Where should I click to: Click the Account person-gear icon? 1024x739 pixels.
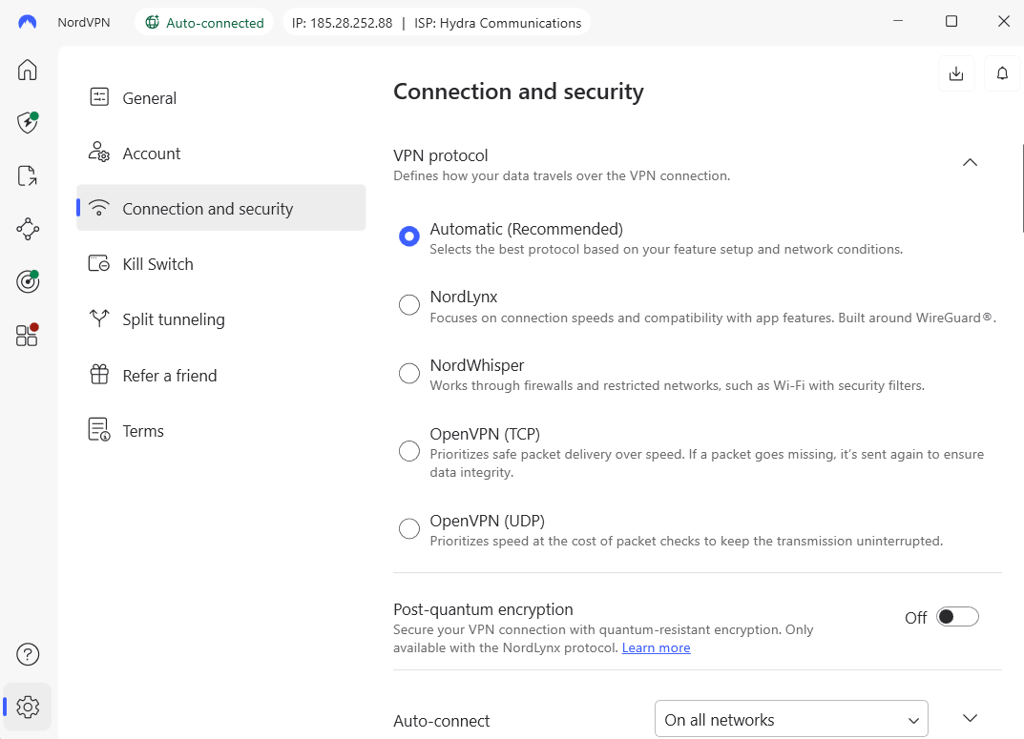click(x=99, y=152)
